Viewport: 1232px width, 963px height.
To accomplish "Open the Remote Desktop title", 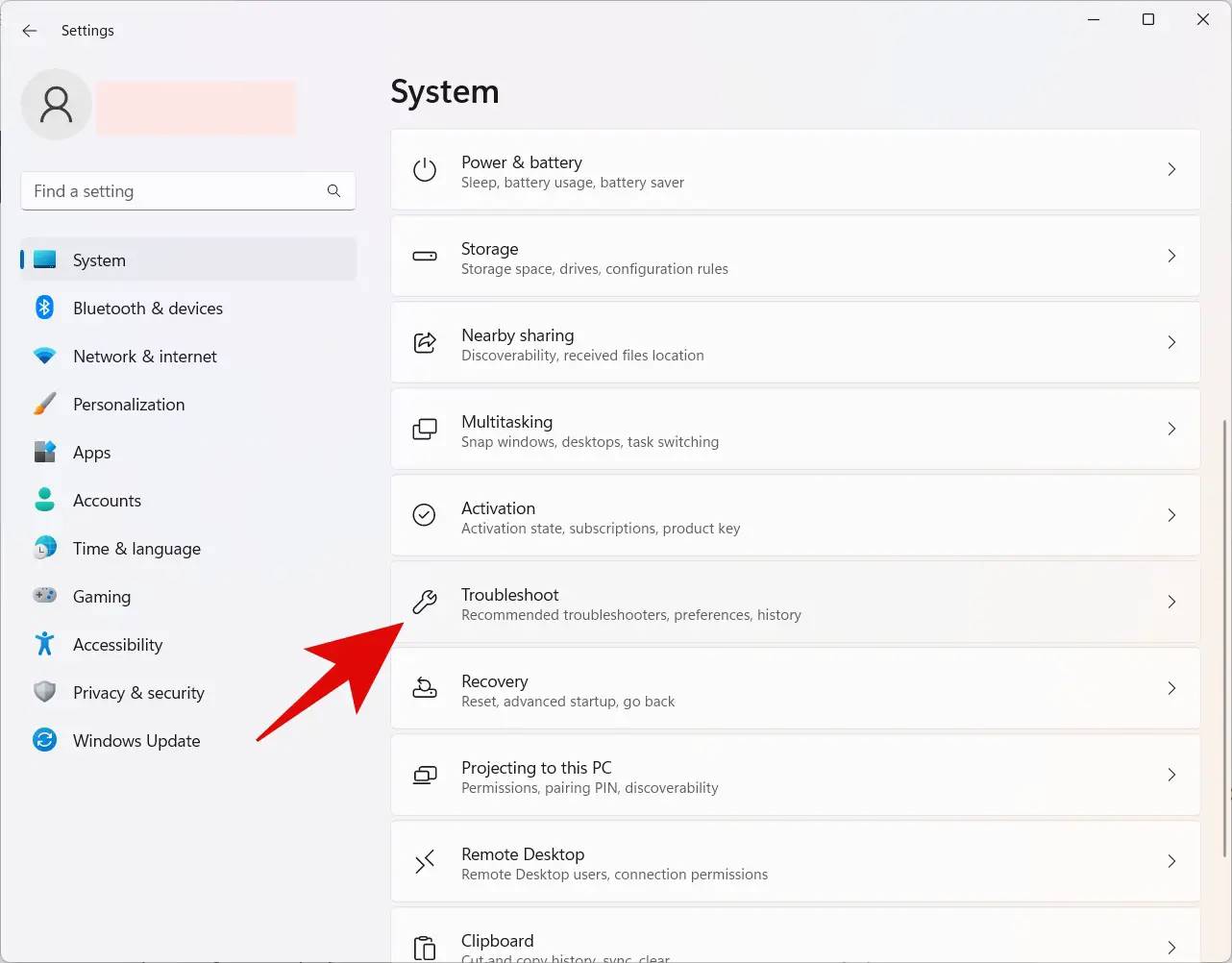I will 523,854.
